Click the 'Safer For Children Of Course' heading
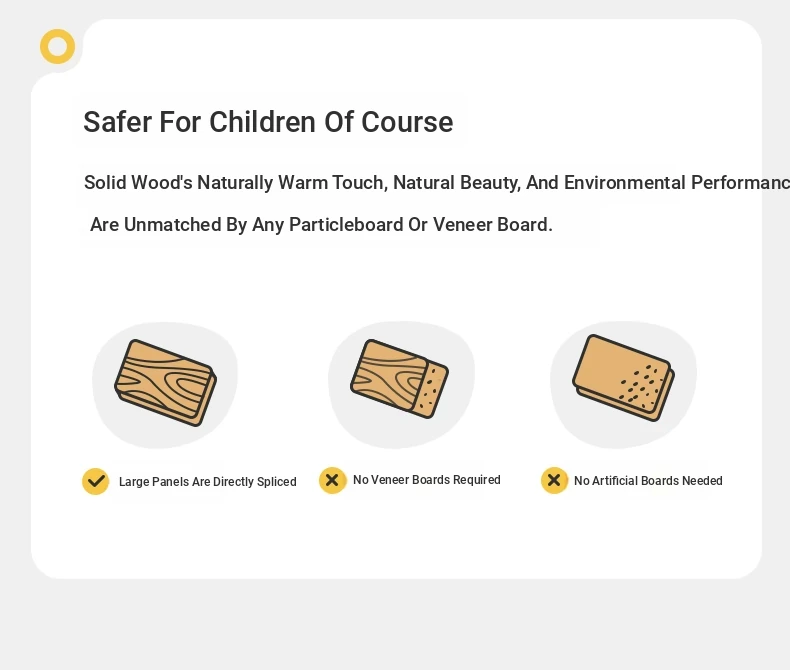 (268, 122)
